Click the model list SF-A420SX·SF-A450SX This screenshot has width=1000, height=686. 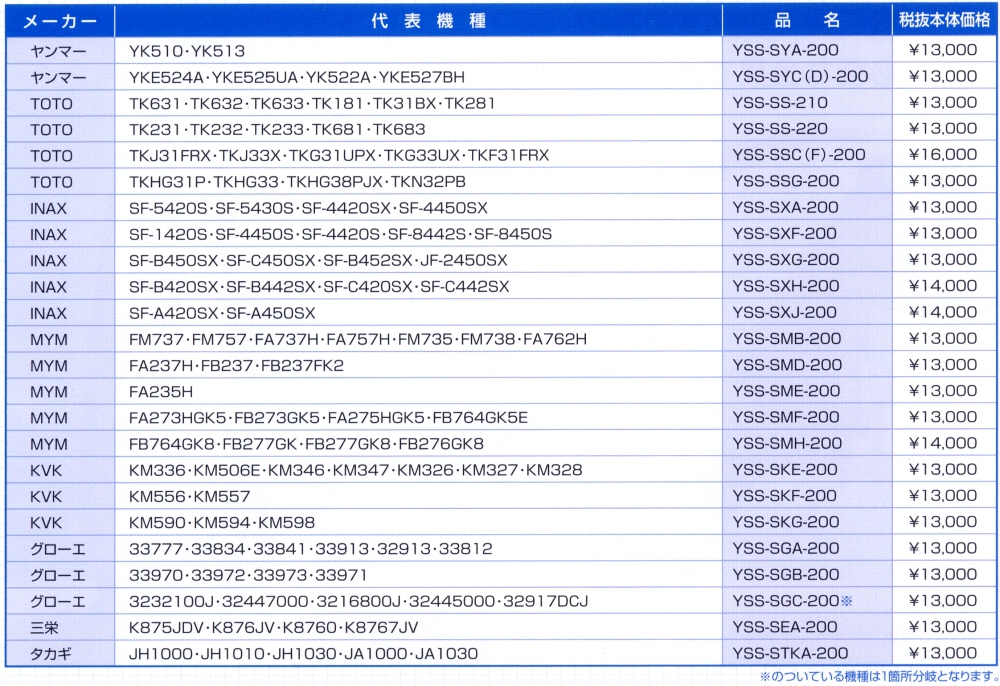[222, 313]
